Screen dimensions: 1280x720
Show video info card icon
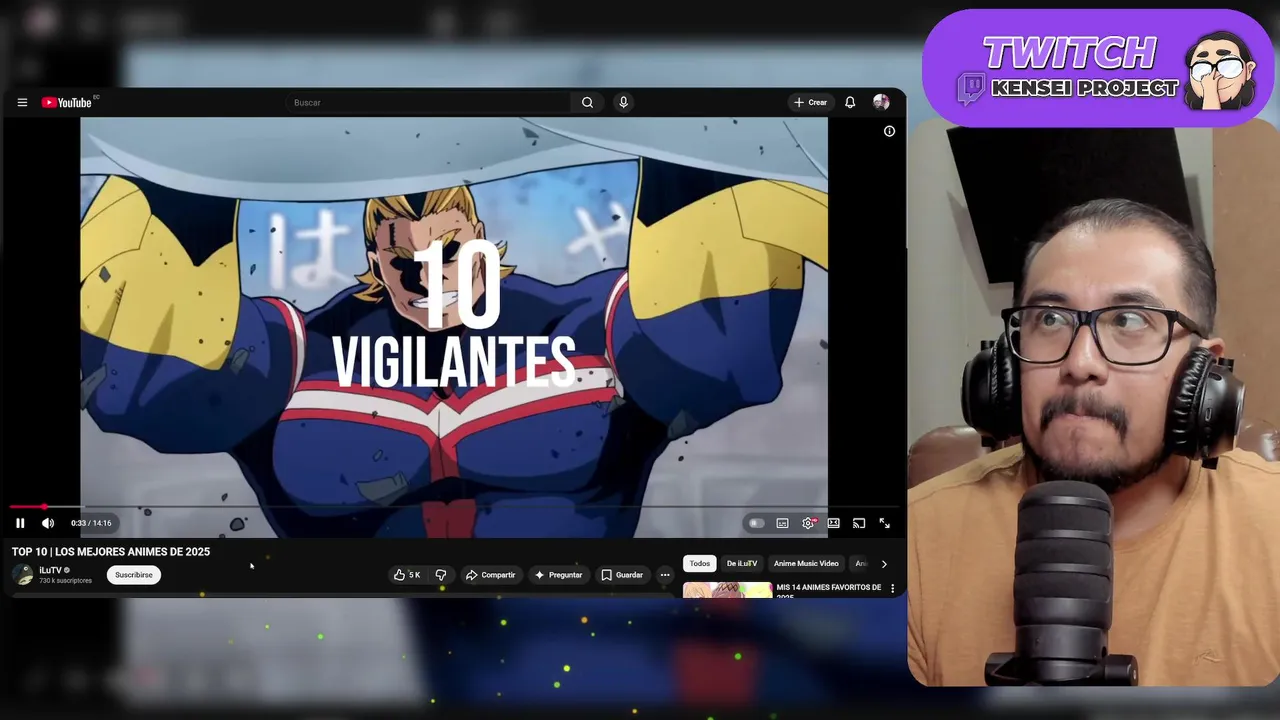[889, 131]
